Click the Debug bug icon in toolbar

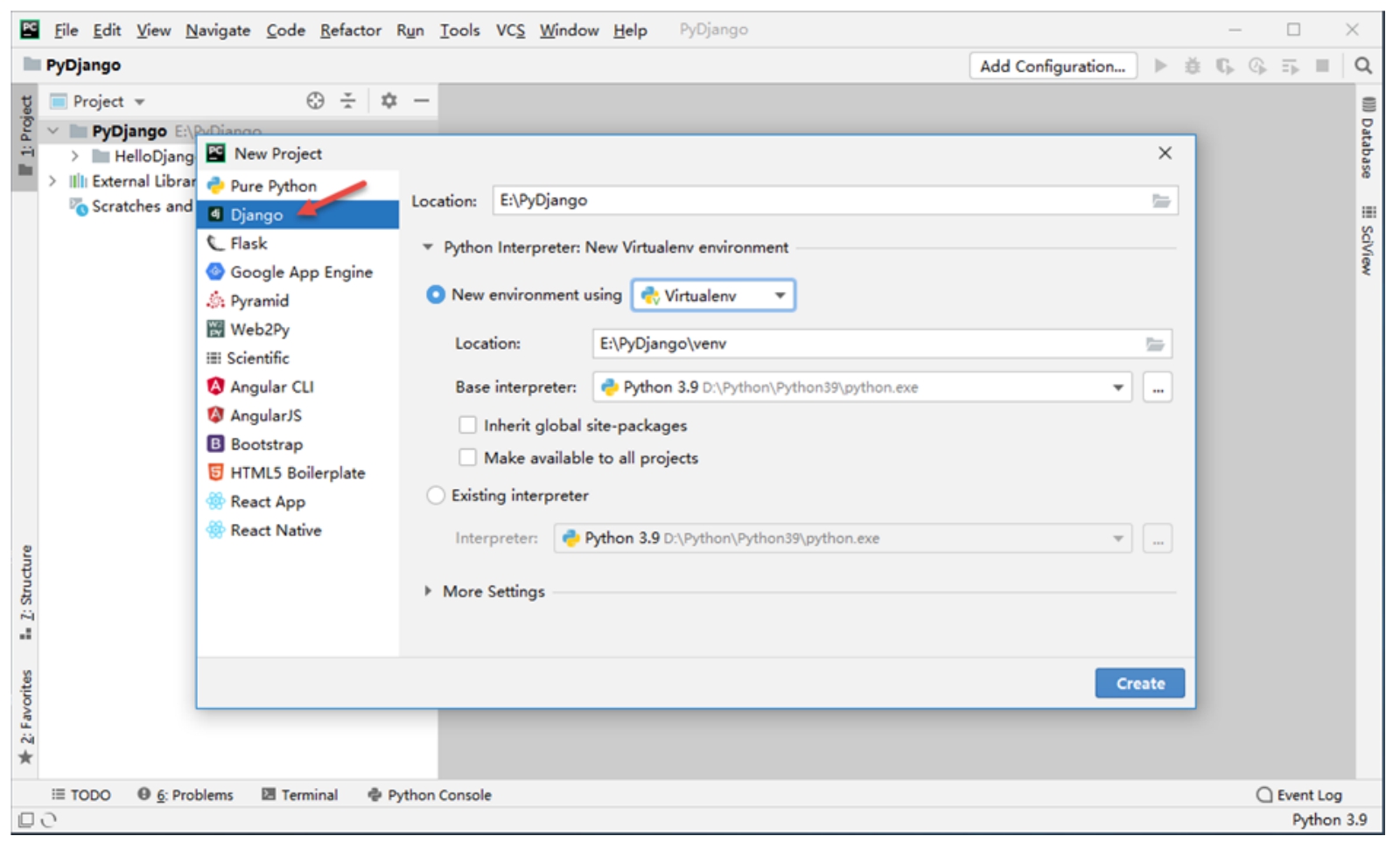point(1192,66)
